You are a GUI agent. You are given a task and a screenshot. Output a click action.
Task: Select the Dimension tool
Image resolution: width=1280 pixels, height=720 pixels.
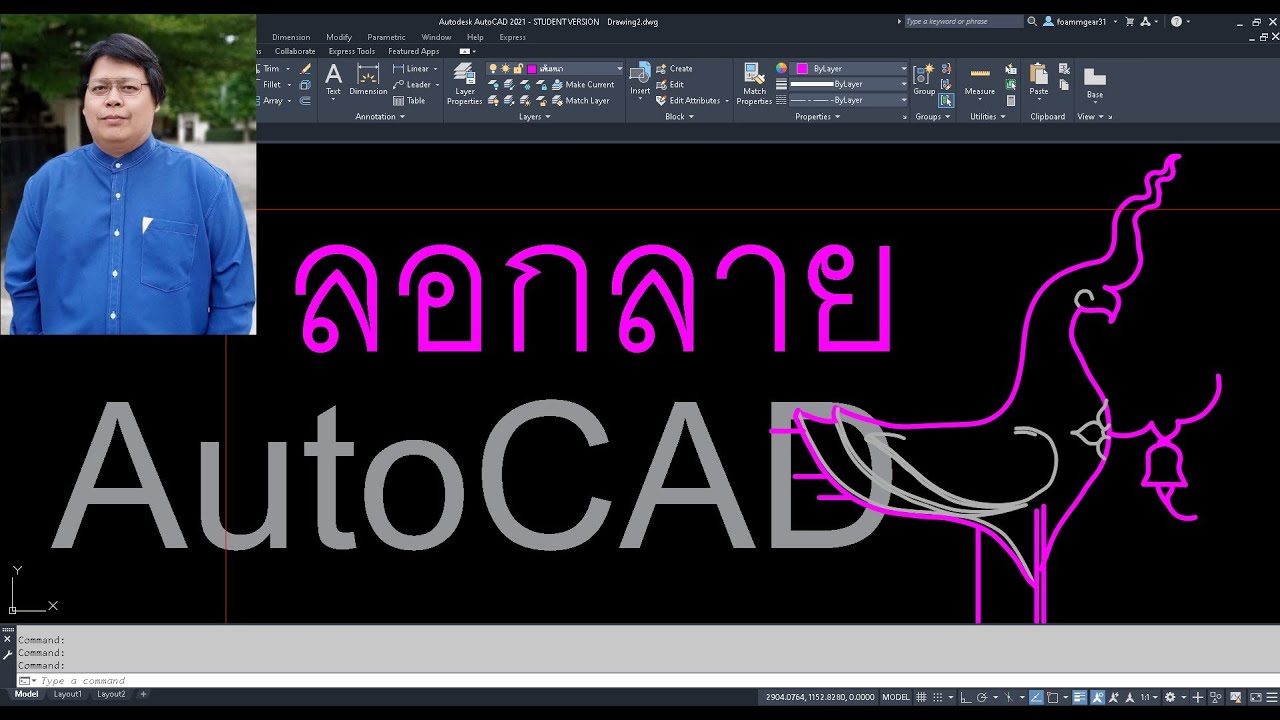point(368,79)
